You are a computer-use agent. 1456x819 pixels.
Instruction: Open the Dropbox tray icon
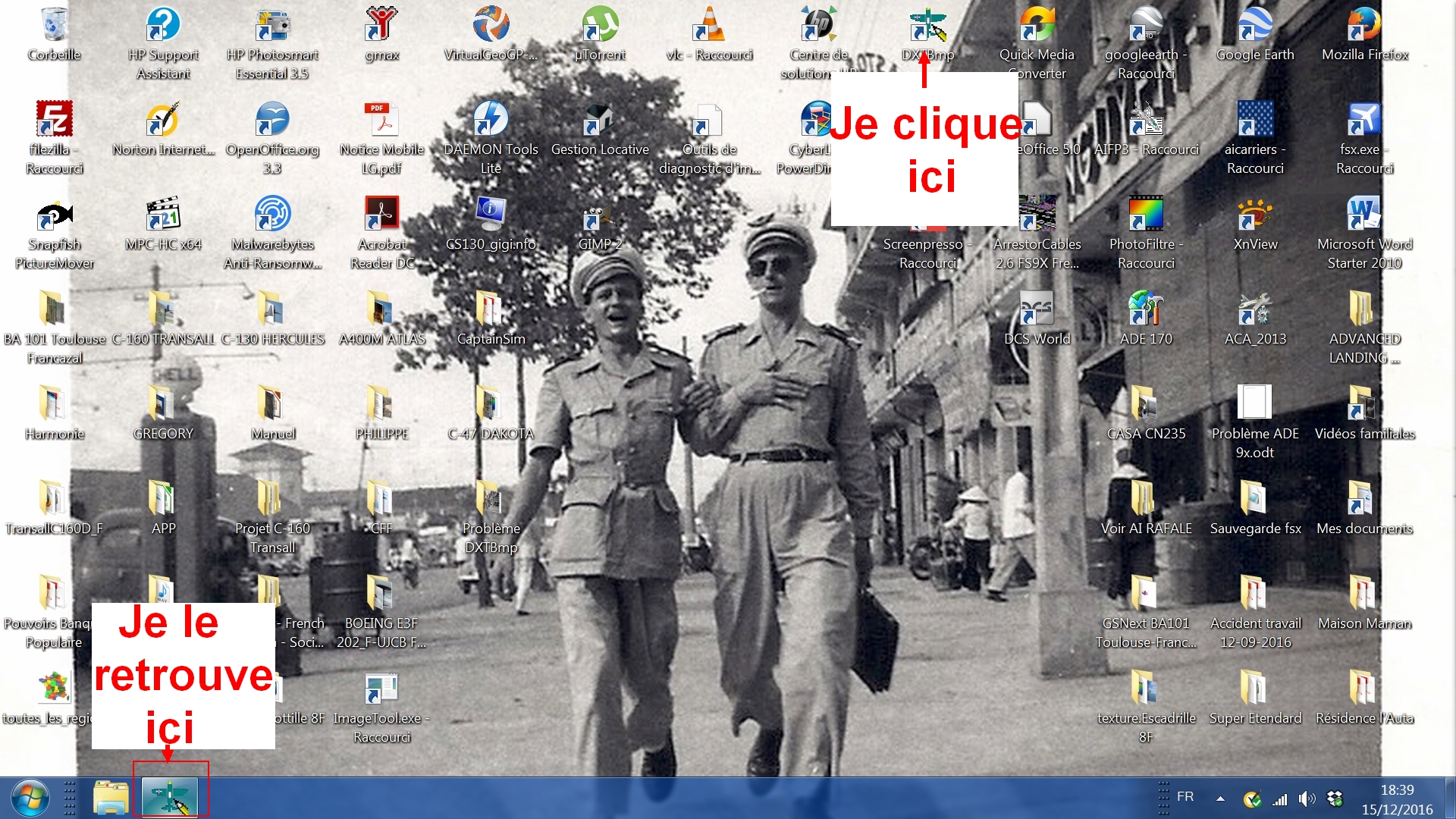point(1335,799)
